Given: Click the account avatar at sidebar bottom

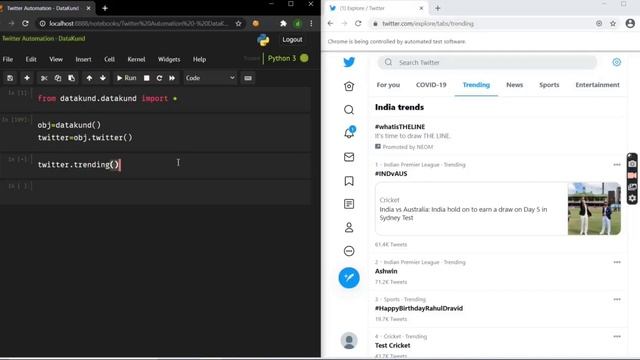Looking at the screenshot, I should [x=349, y=340].
